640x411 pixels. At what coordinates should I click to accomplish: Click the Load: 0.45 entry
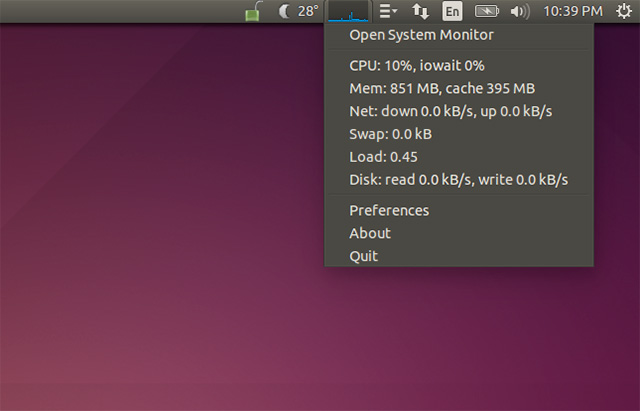[x=384, y=157]
